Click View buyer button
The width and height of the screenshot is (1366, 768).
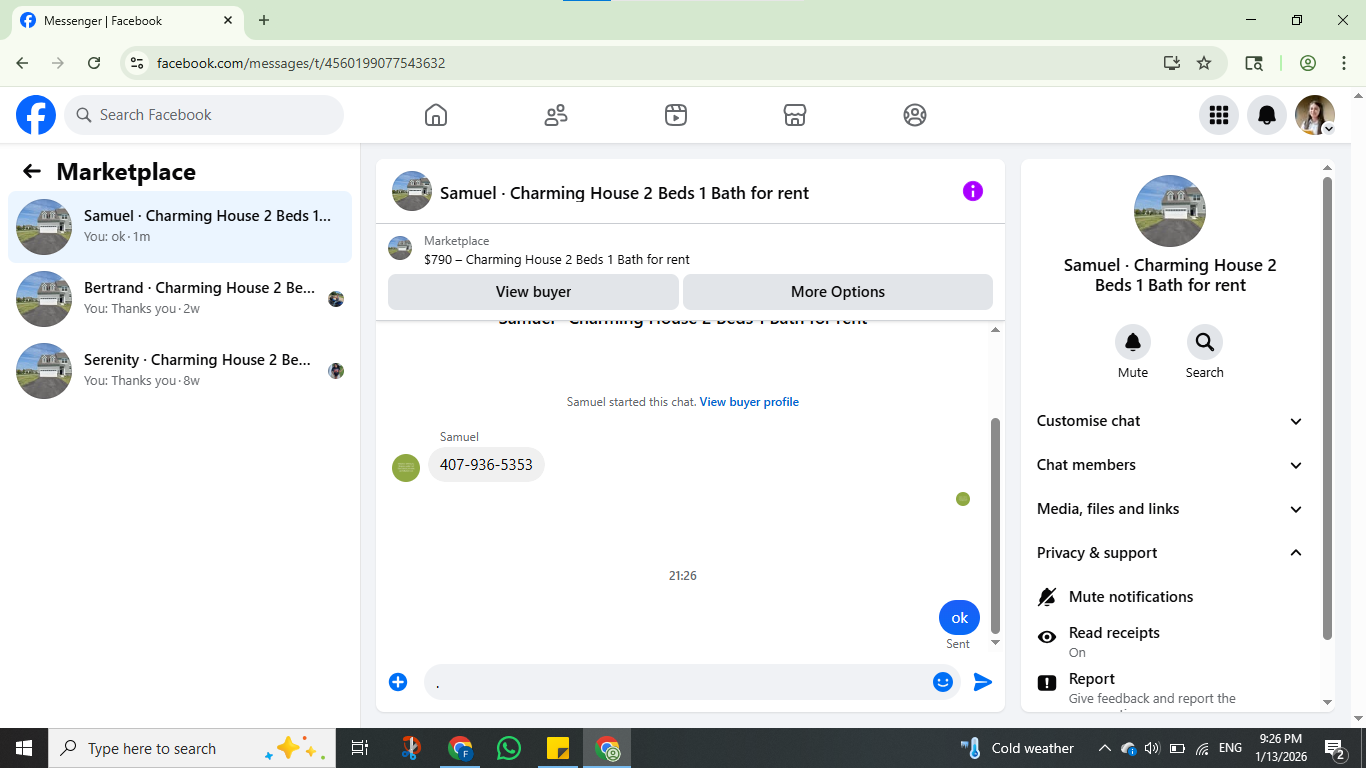coord(533,292)
